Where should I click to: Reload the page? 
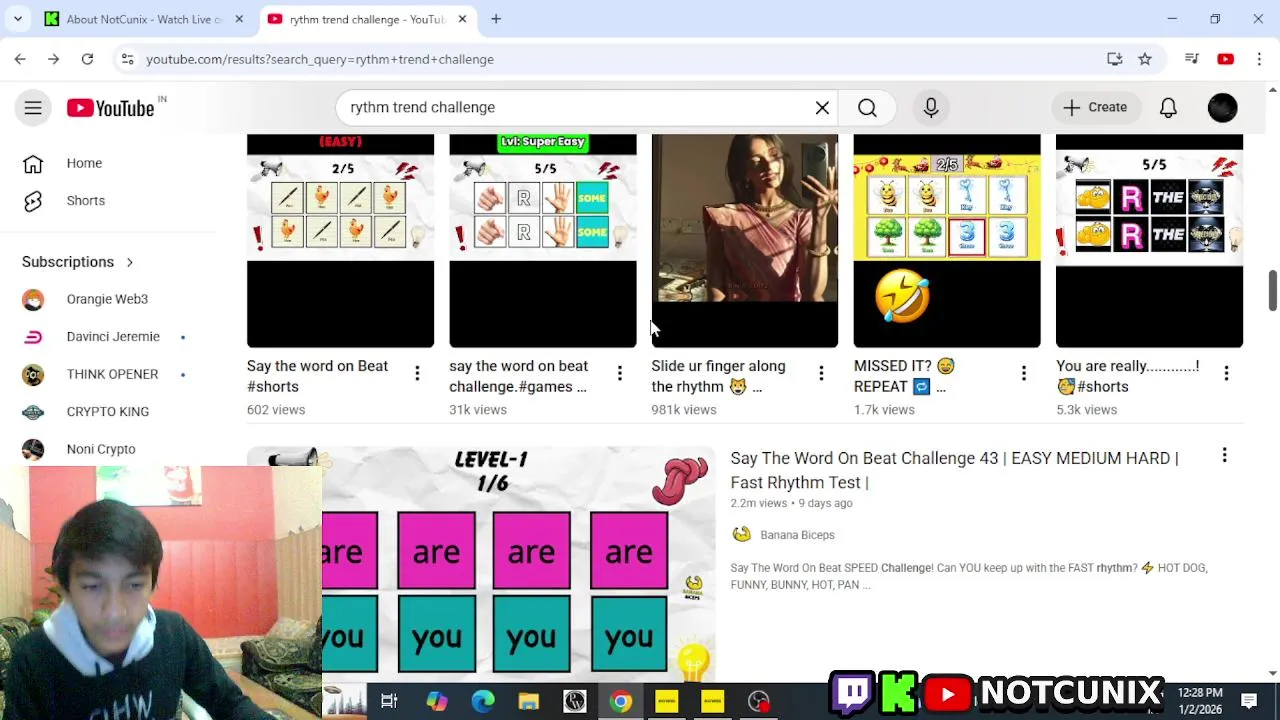tap(87, 59)
